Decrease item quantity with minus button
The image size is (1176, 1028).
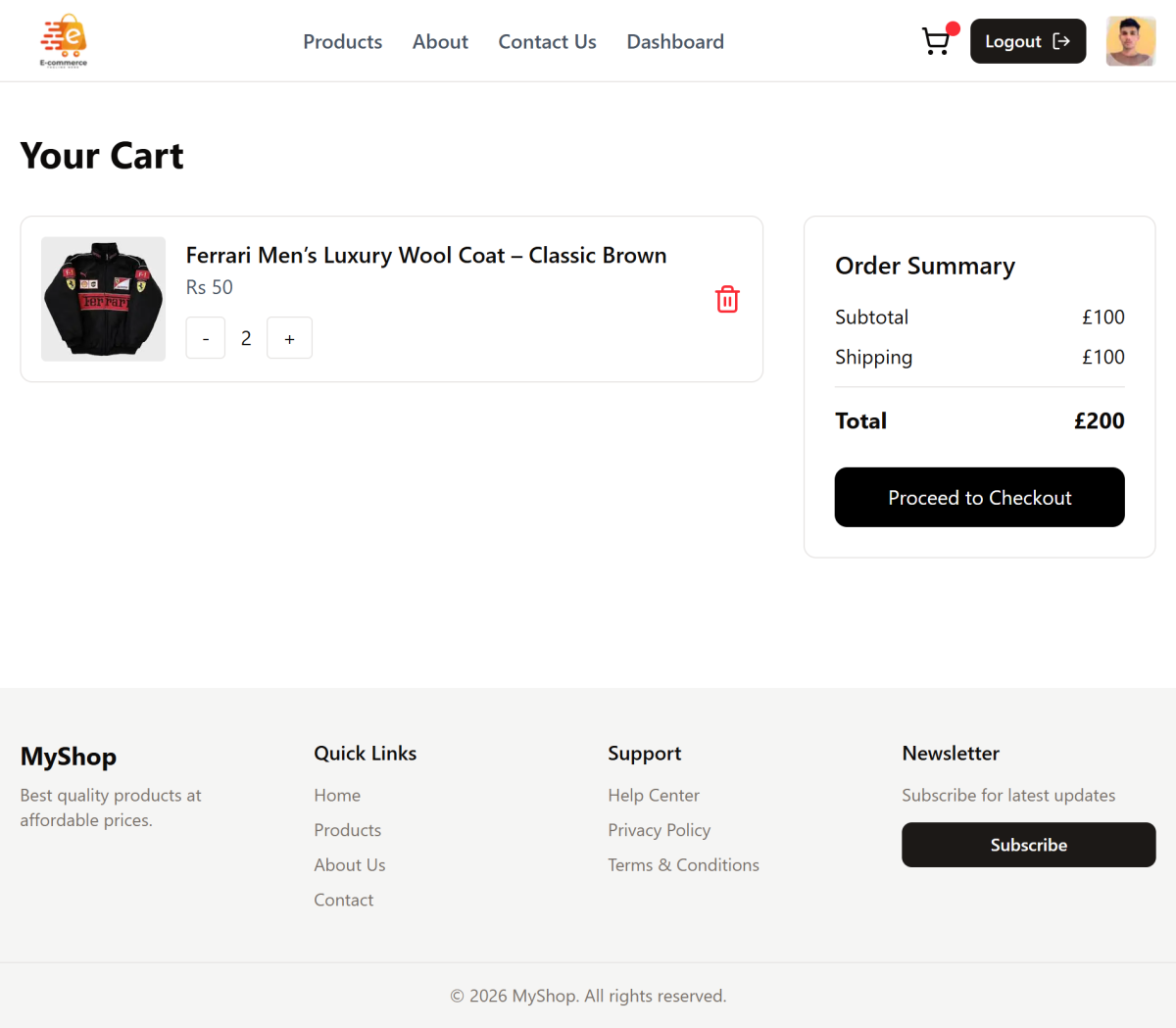click(x=206, y=338)
